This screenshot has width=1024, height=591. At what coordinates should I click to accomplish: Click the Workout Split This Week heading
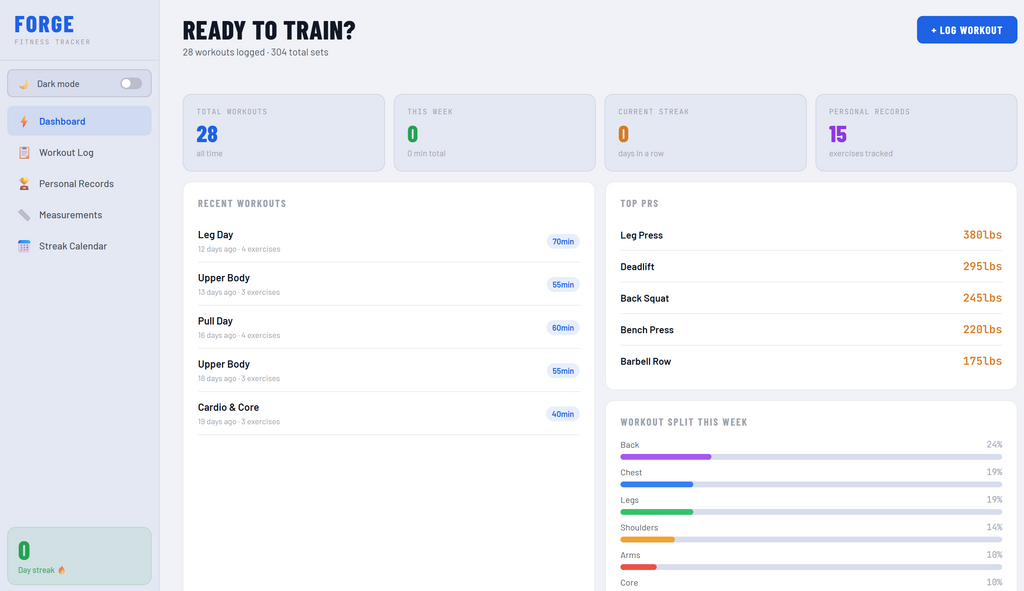click(684, 423)
